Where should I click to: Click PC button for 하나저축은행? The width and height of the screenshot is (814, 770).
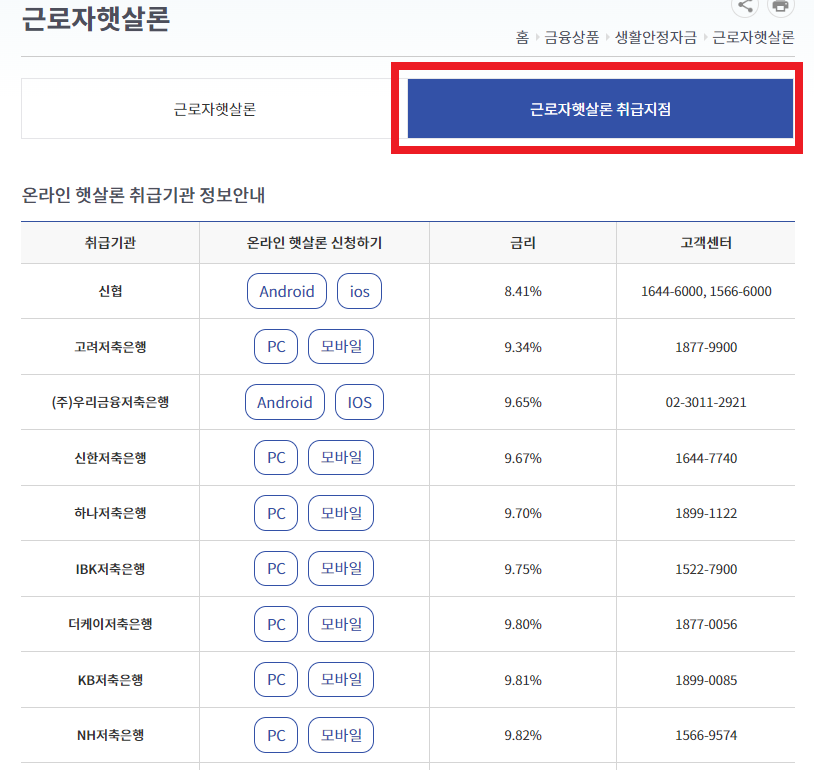(276, 514)
